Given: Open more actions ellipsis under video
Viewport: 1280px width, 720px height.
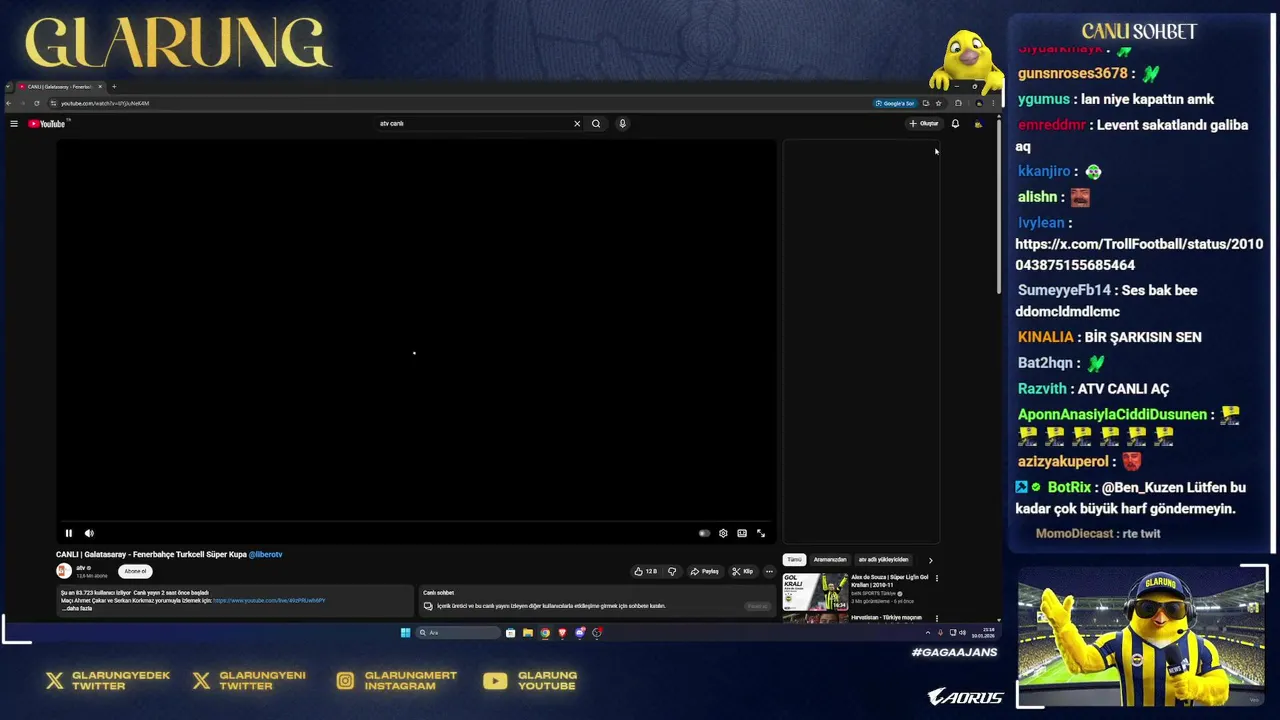Looking at the screenshot, I should [769, 571].
